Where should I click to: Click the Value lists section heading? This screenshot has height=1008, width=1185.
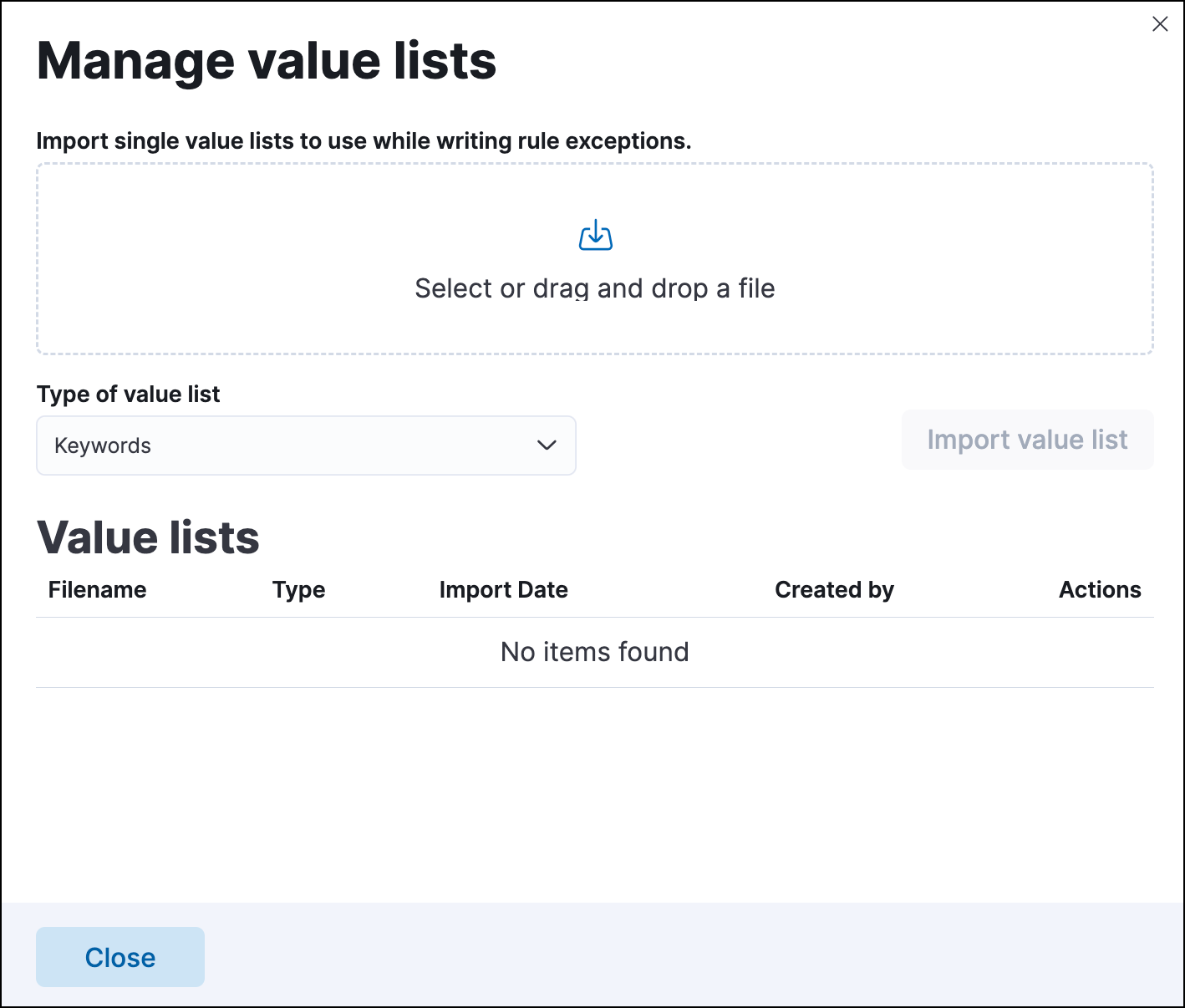[148, 537]
